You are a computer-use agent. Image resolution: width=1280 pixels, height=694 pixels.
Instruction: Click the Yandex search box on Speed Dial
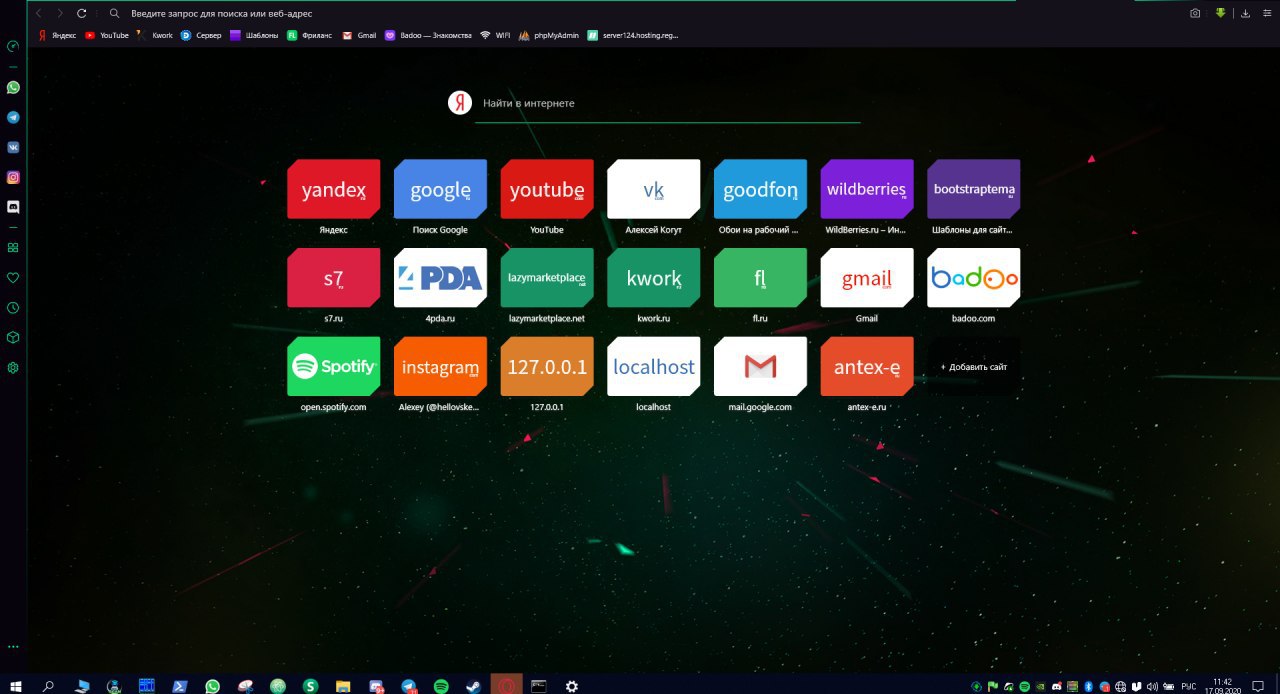click(667, 103)
